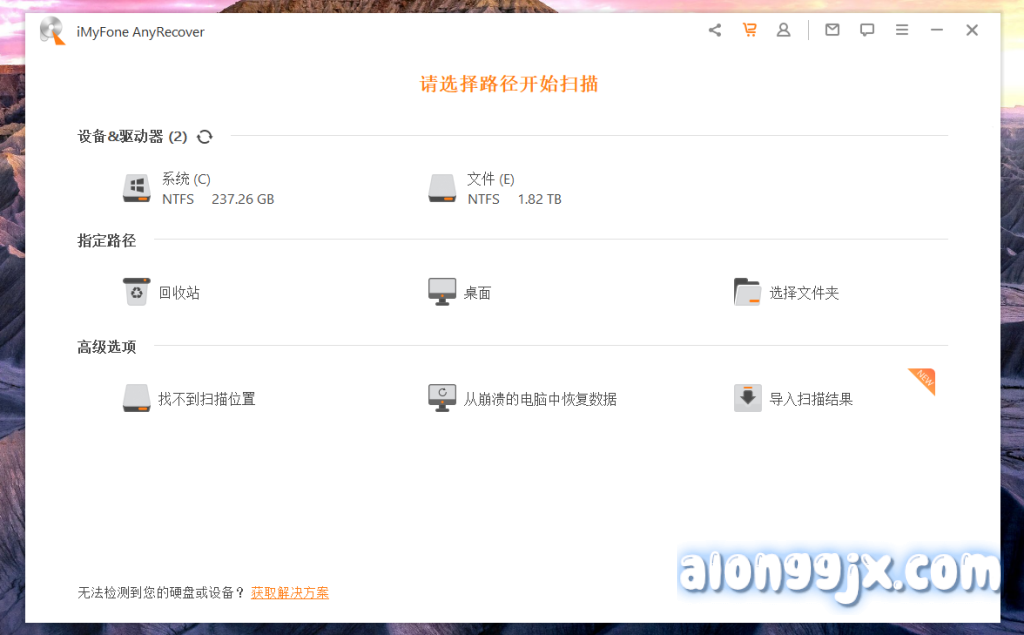
Task: Minimize the AnyRecover window
Action: [x=937, y=30]
